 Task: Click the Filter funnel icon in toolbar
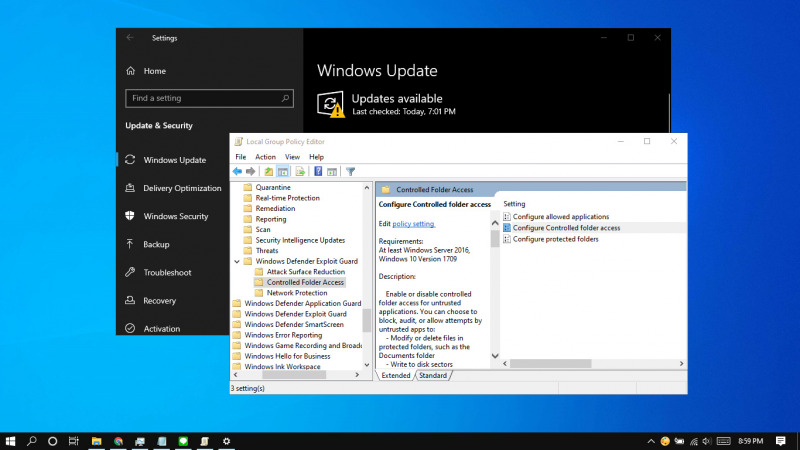click(x=351, y=171)
